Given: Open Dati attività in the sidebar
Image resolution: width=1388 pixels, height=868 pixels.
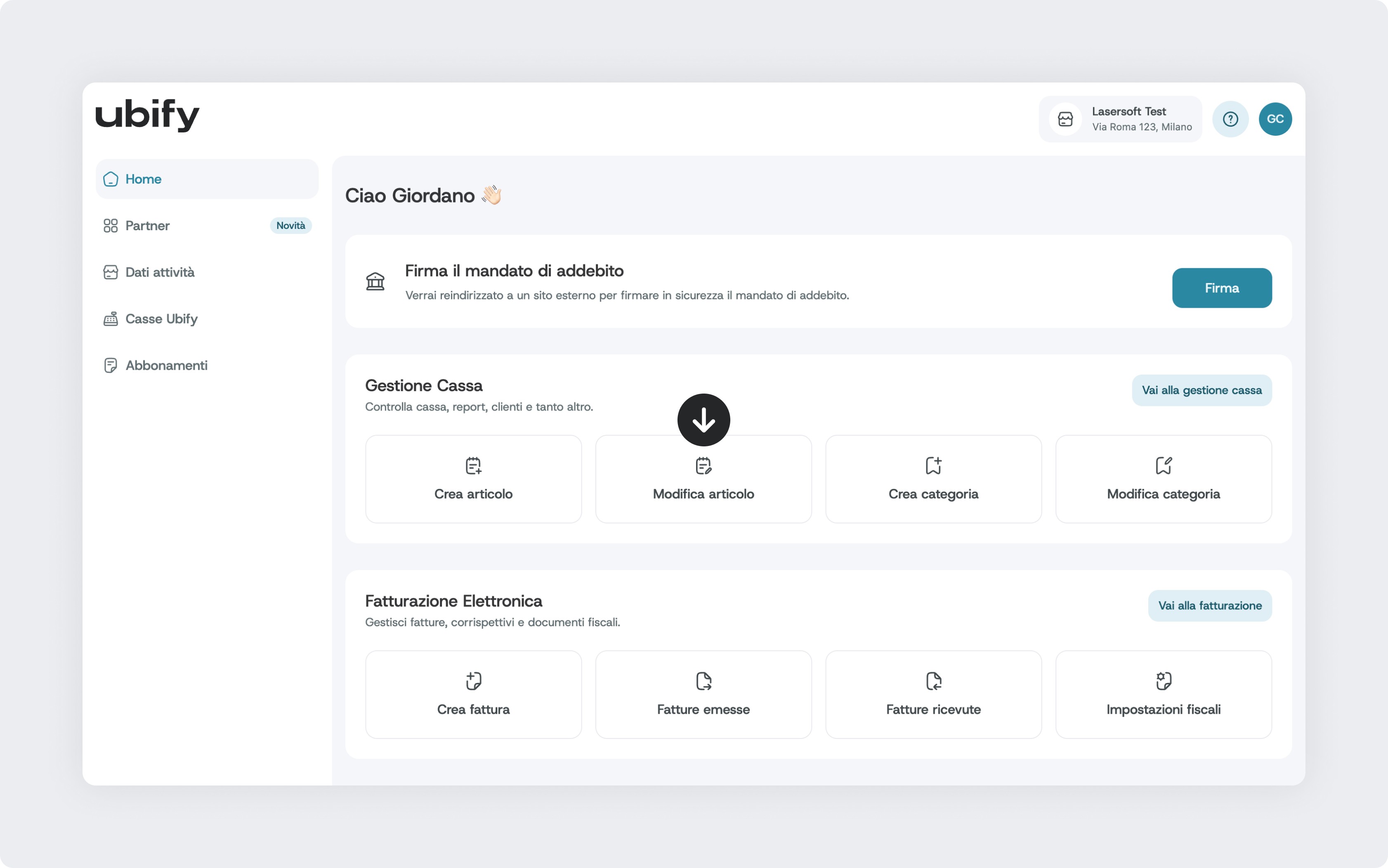Looking at the screenshot, I should point(160,272).
